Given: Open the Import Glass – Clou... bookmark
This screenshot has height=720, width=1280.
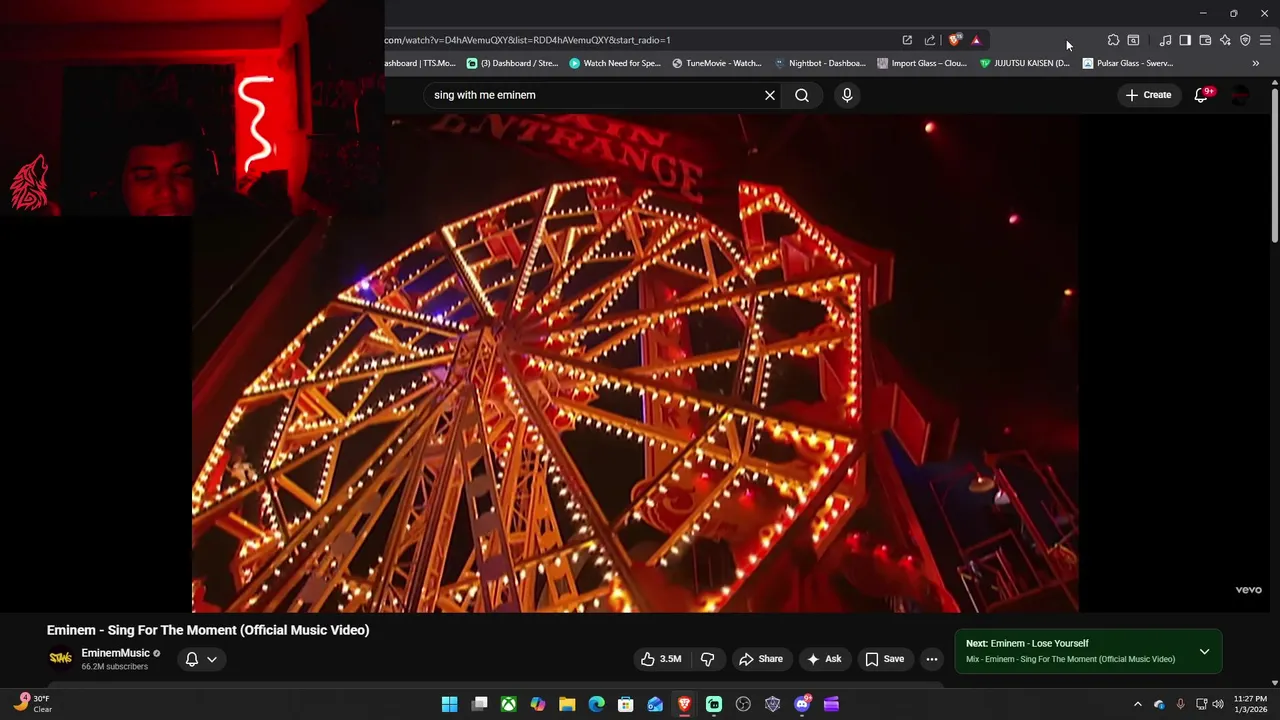Looking at the screenshot, I should tap(922, 63).
